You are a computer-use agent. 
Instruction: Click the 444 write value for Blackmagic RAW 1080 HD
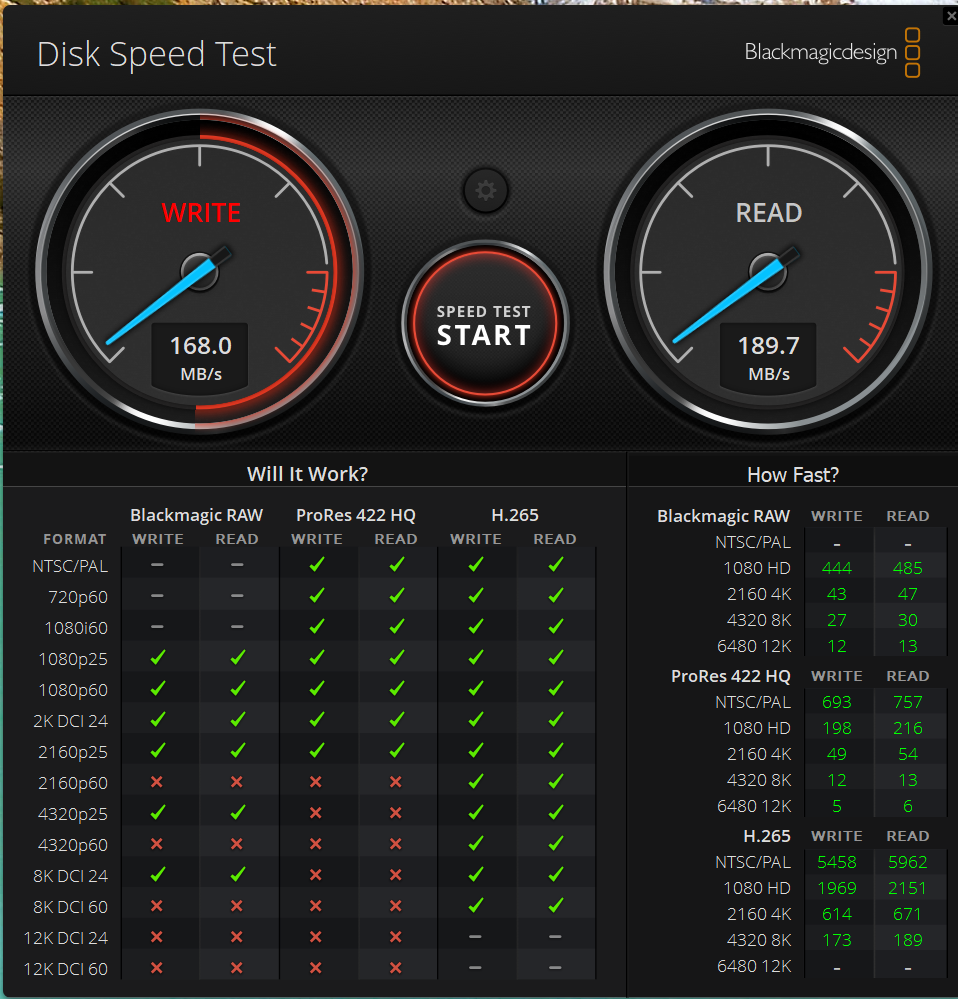[x=836, y=568]
